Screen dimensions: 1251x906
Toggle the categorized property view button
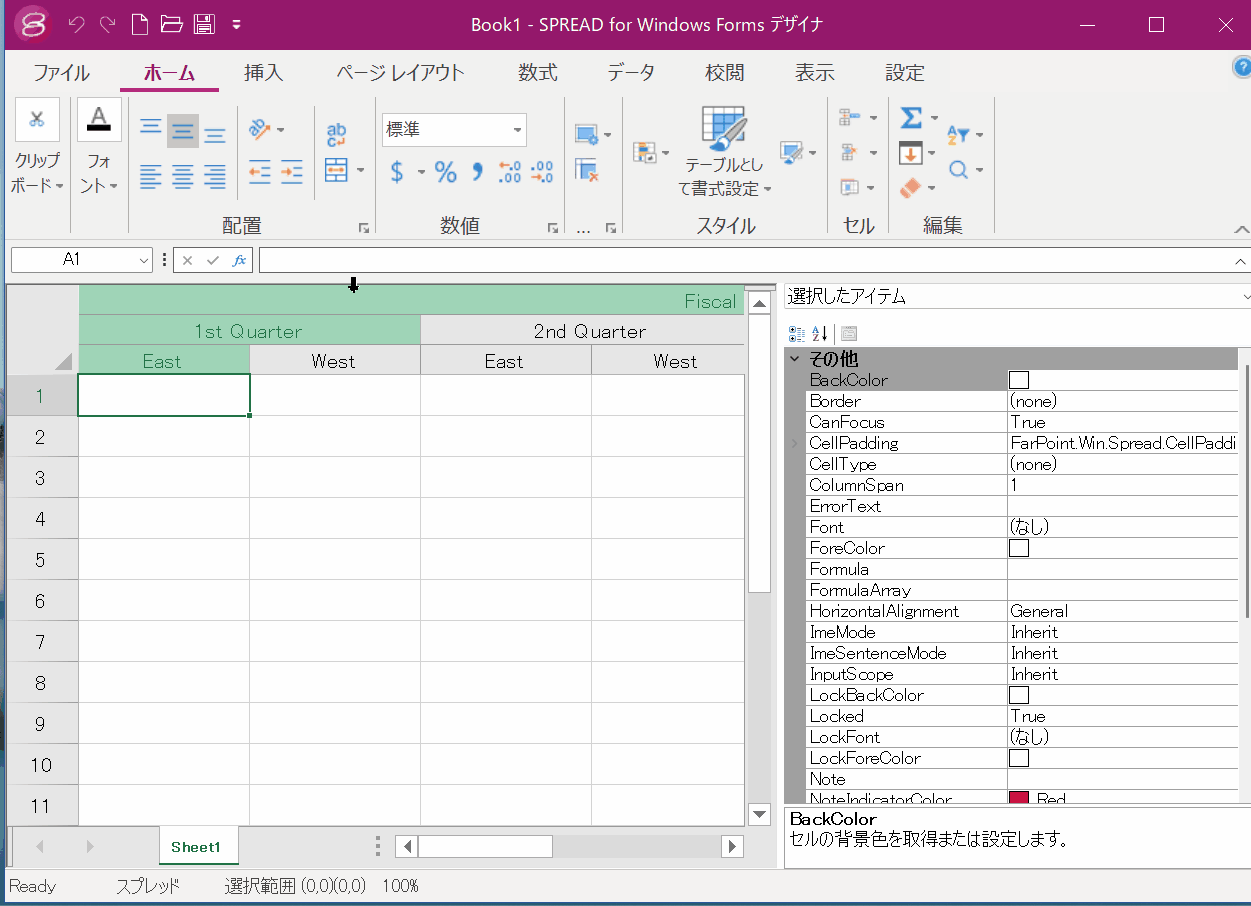click(x=797, y=334)
